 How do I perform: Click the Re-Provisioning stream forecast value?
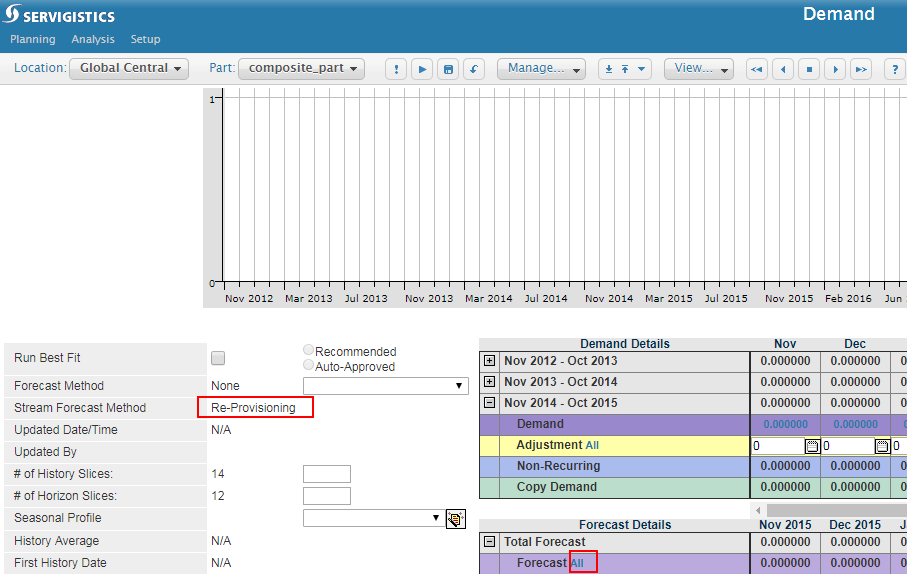click(x=253, y=408)
